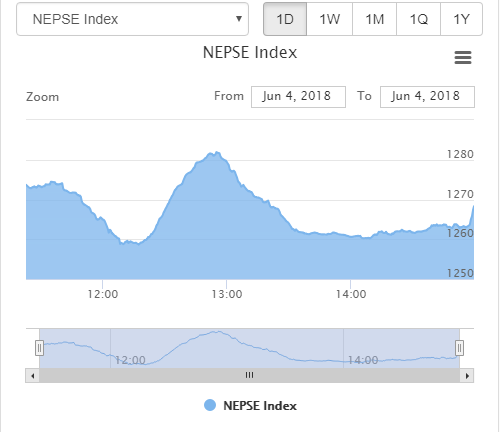The image size is (500, 432).
Task: Open the chart hamburger context menu
Action: tap(463, 58)
